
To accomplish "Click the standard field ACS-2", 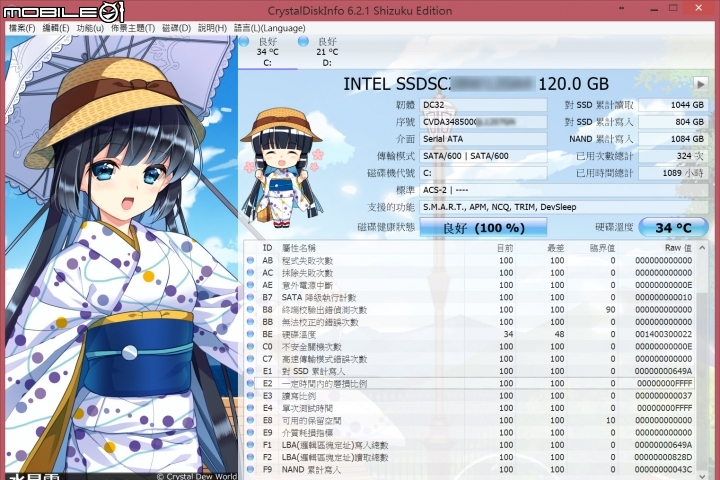I will [x=564, y=190].
